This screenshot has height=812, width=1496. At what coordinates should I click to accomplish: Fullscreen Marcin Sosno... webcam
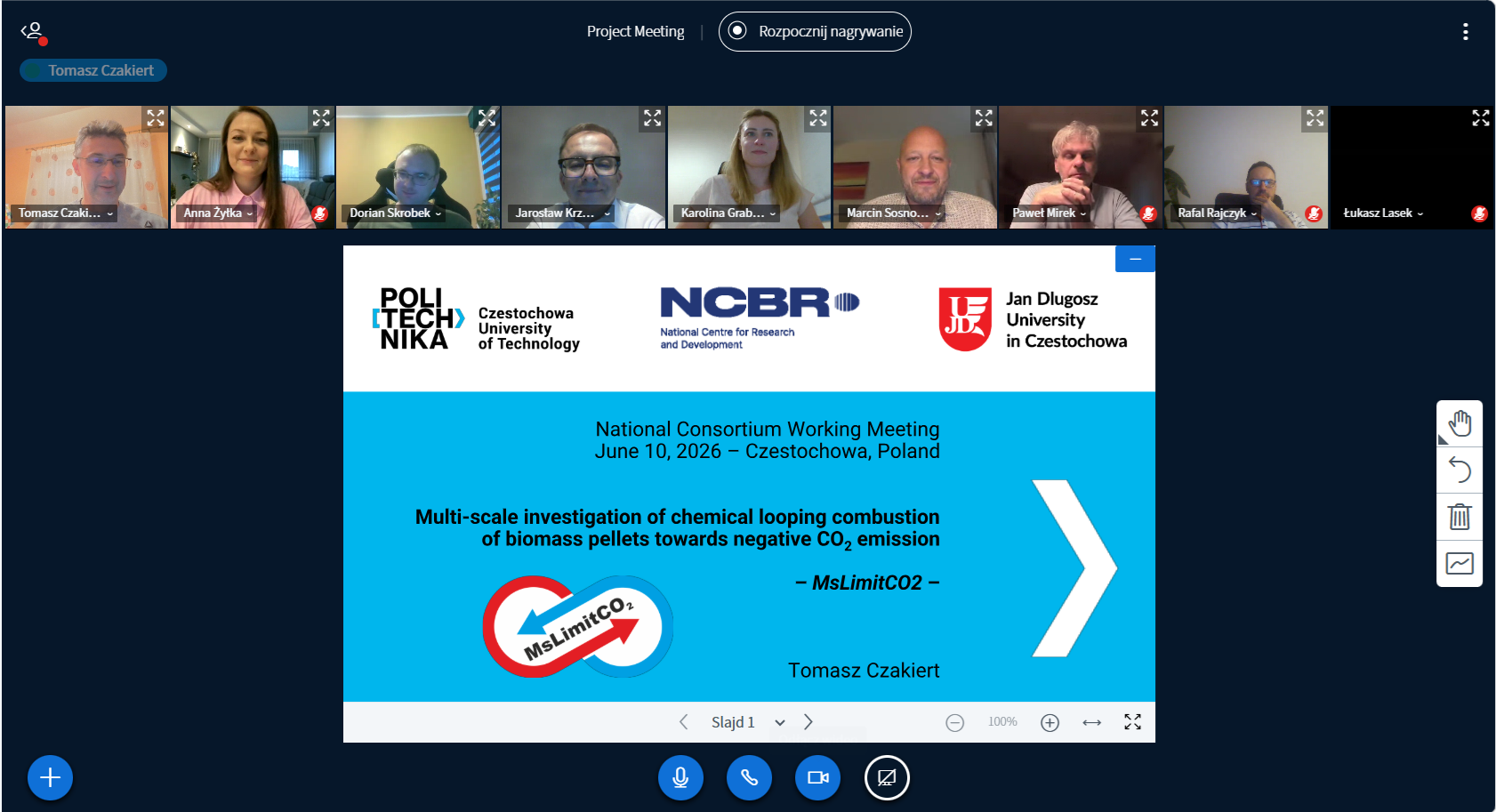[x=984, y=118]
